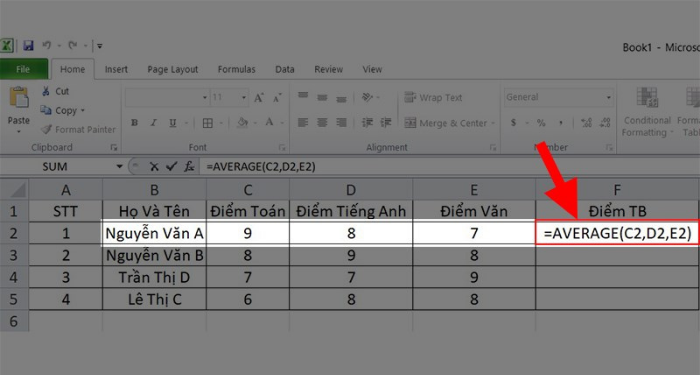This screenshot has width=700, height=375.
Task: Open Font group dialog launcher
Action: (282, 147)
